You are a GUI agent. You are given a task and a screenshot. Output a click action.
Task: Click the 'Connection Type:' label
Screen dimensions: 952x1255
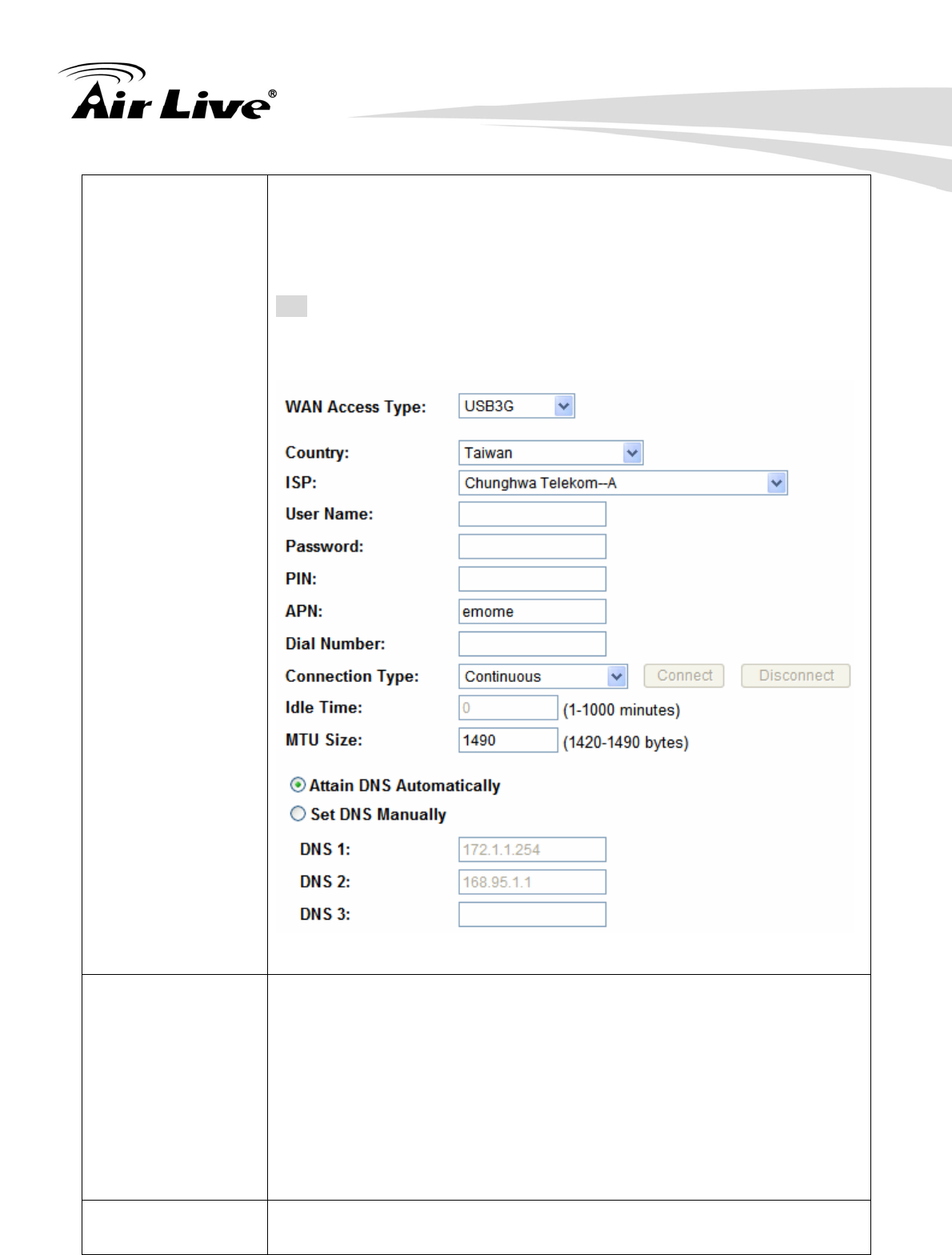(352, 676)
